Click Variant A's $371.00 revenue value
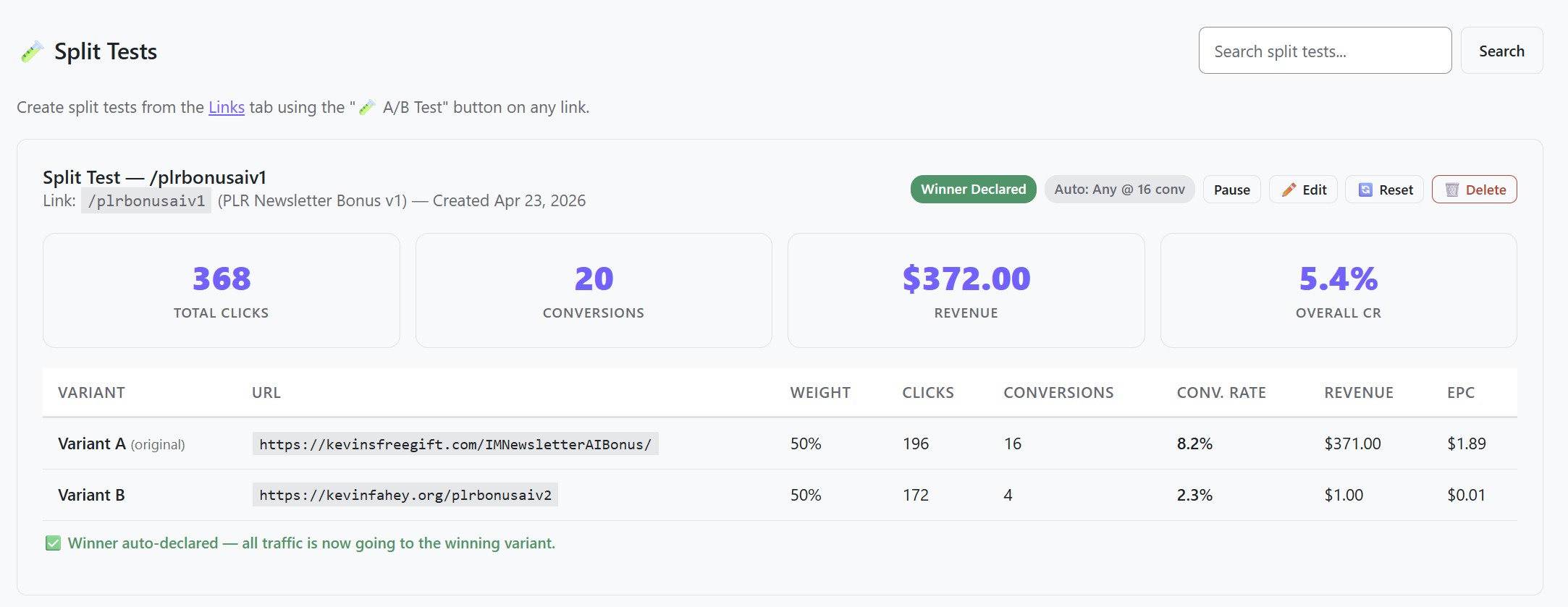The image size is (1568, 607). tap(1352, 443)
